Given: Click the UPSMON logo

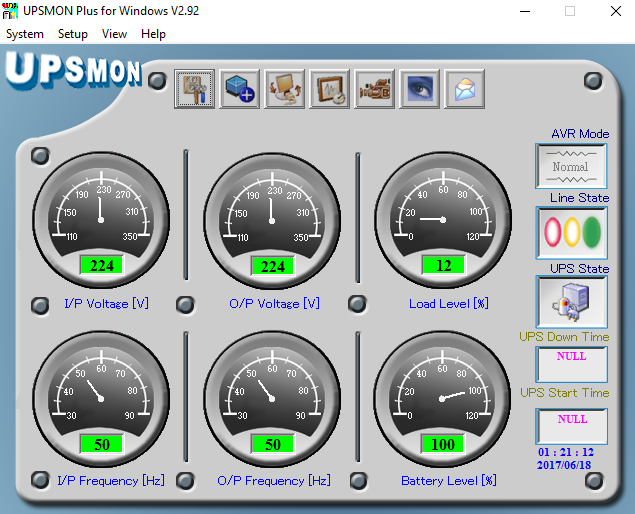Looking at the screenshot, I should [x=73, y=70].
